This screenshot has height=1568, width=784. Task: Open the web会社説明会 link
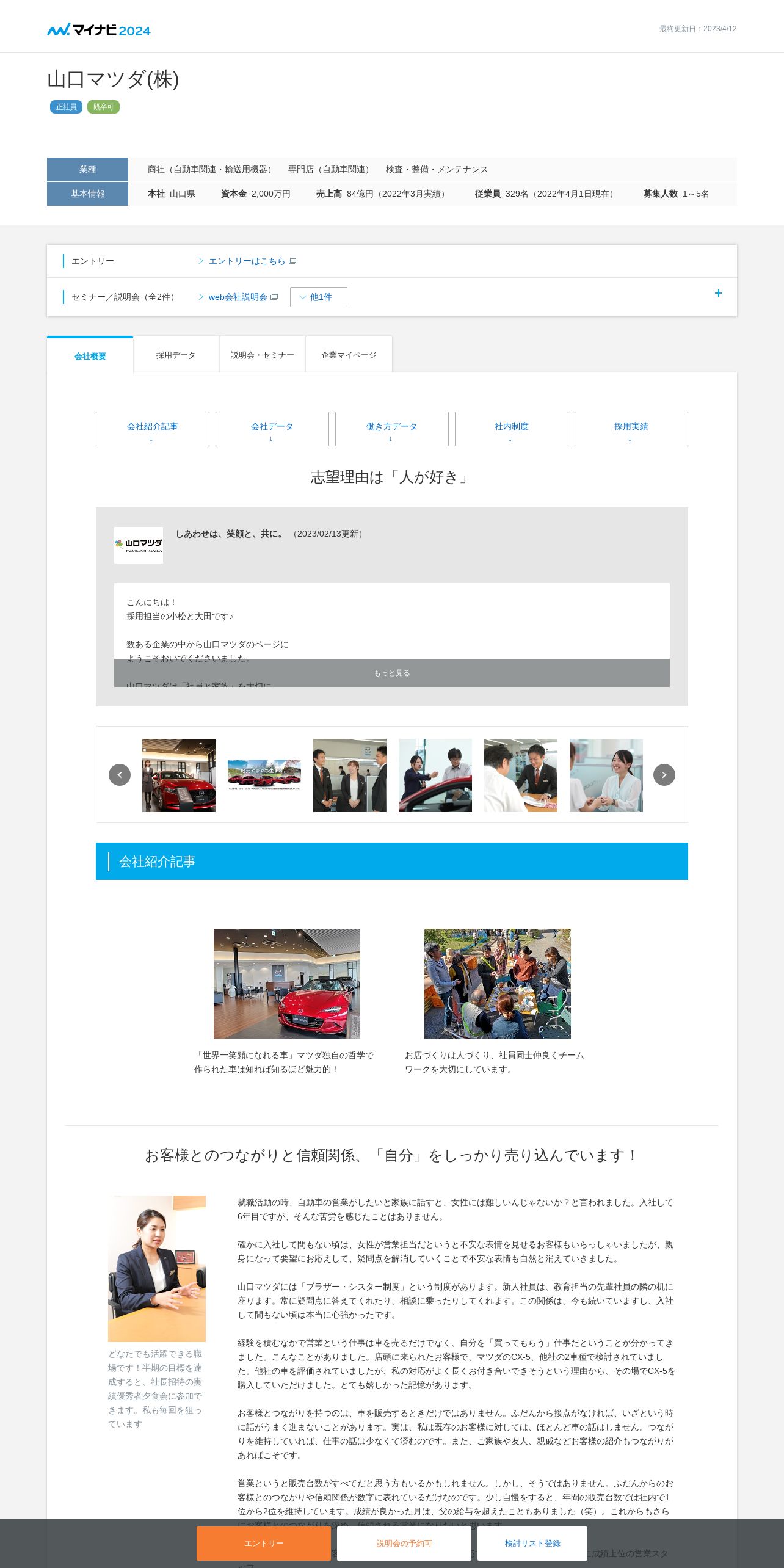[238, 297]
